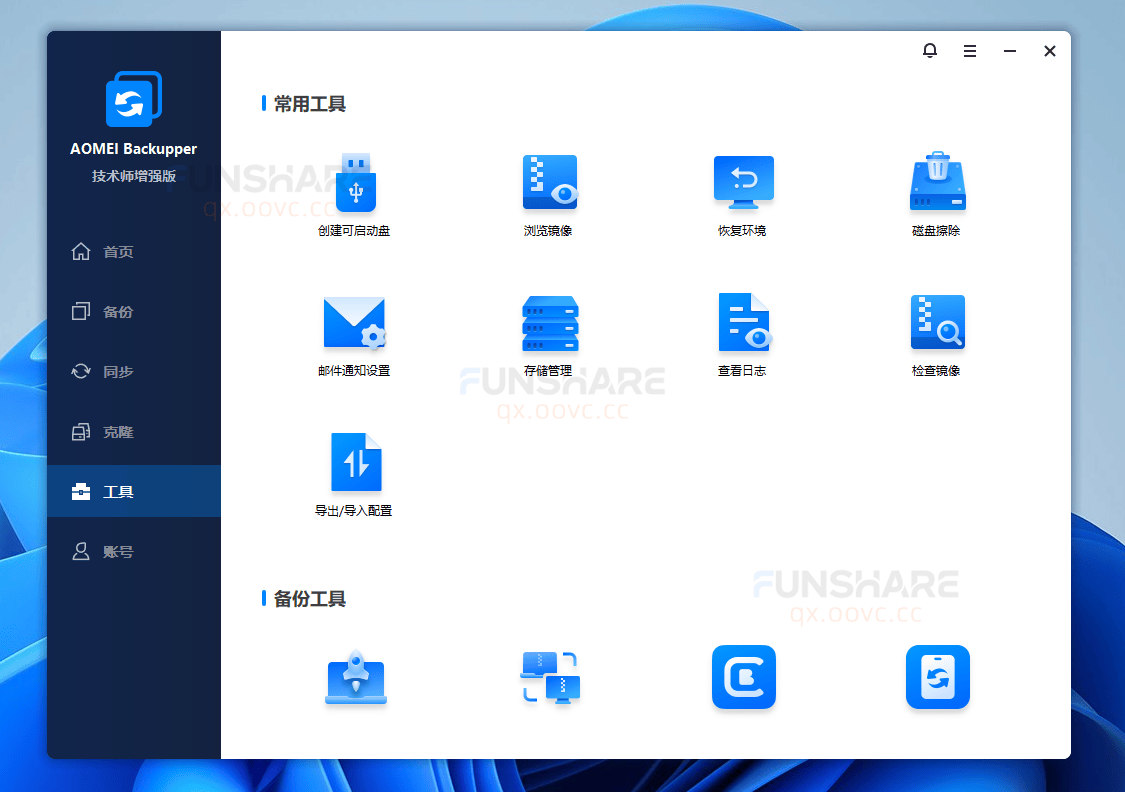Switch to the 备份 section
This screenshot has width=1125, height=792.
[117, 311]
